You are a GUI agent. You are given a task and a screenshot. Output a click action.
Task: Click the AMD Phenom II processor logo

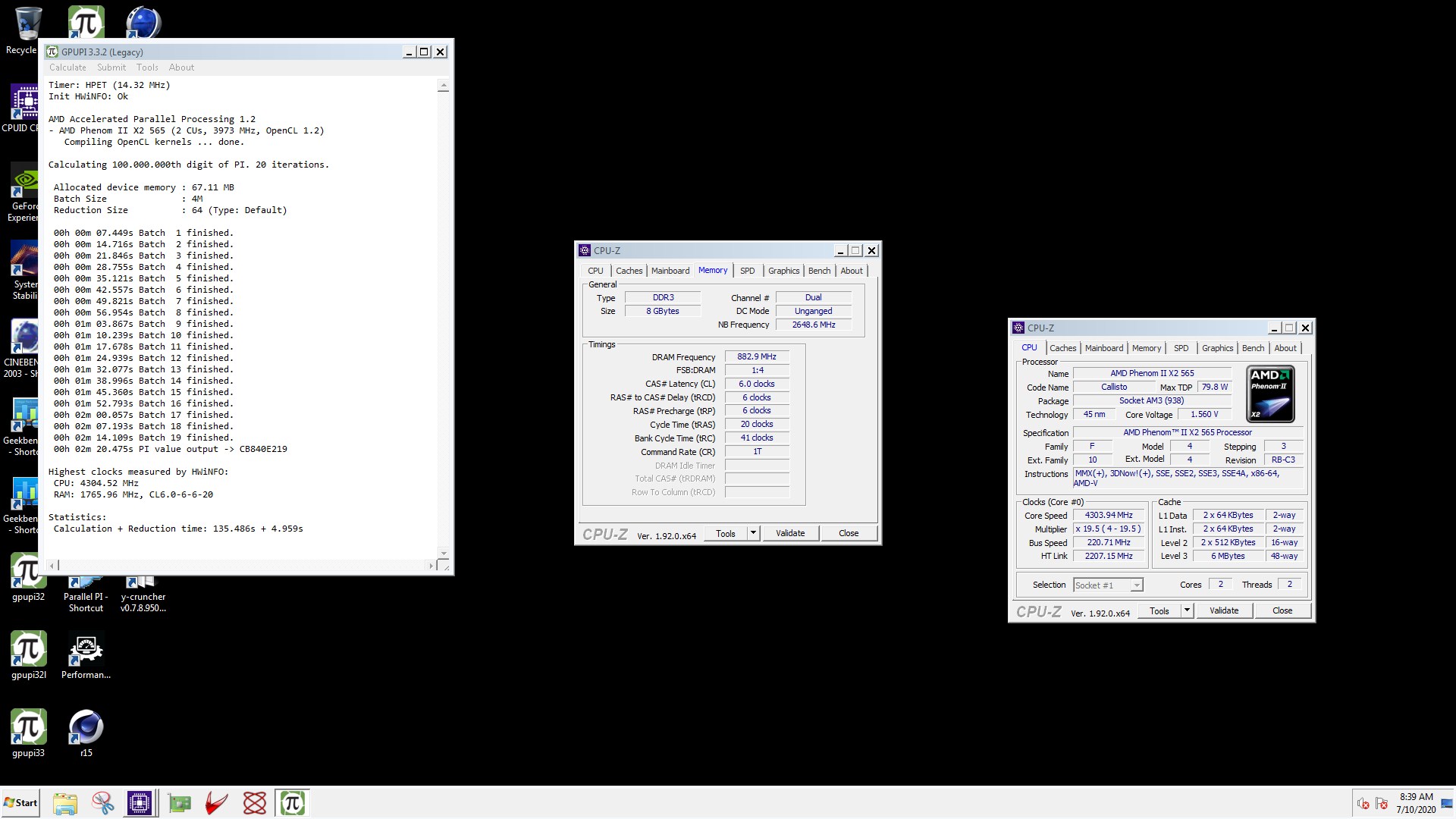click(1270, 394)
